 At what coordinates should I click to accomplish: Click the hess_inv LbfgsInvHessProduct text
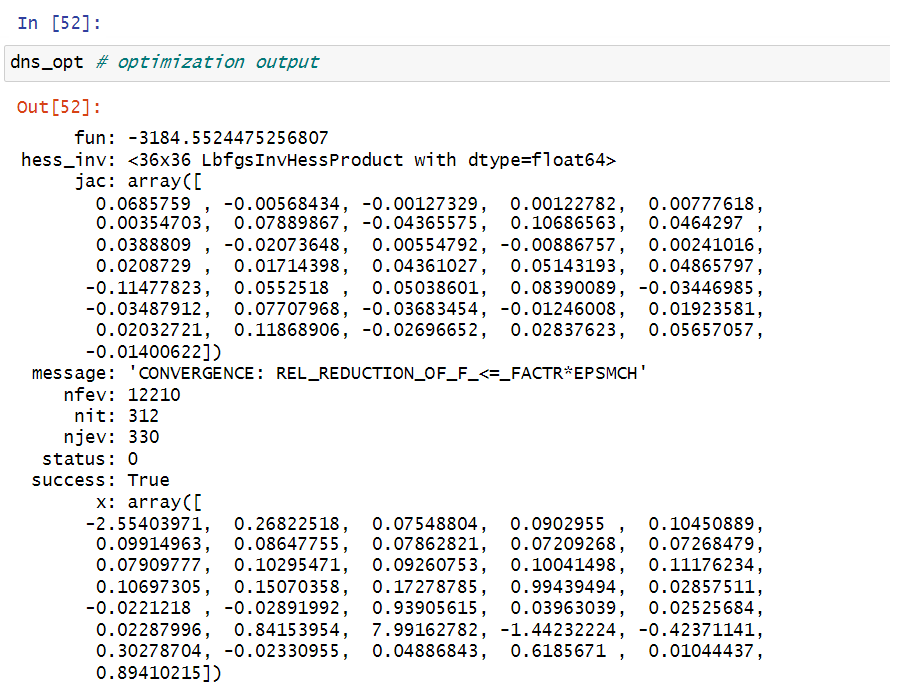[x=372, y=160]
